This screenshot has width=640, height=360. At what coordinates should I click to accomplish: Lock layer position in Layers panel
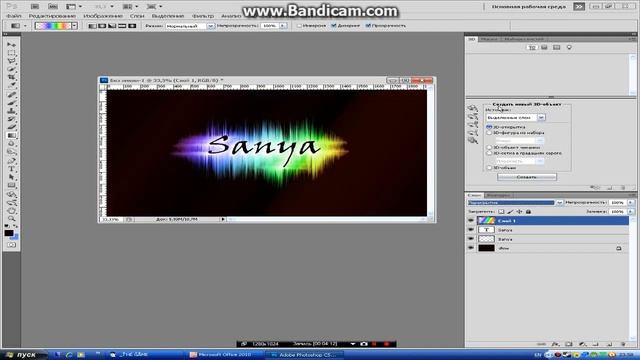pos(519,211)
